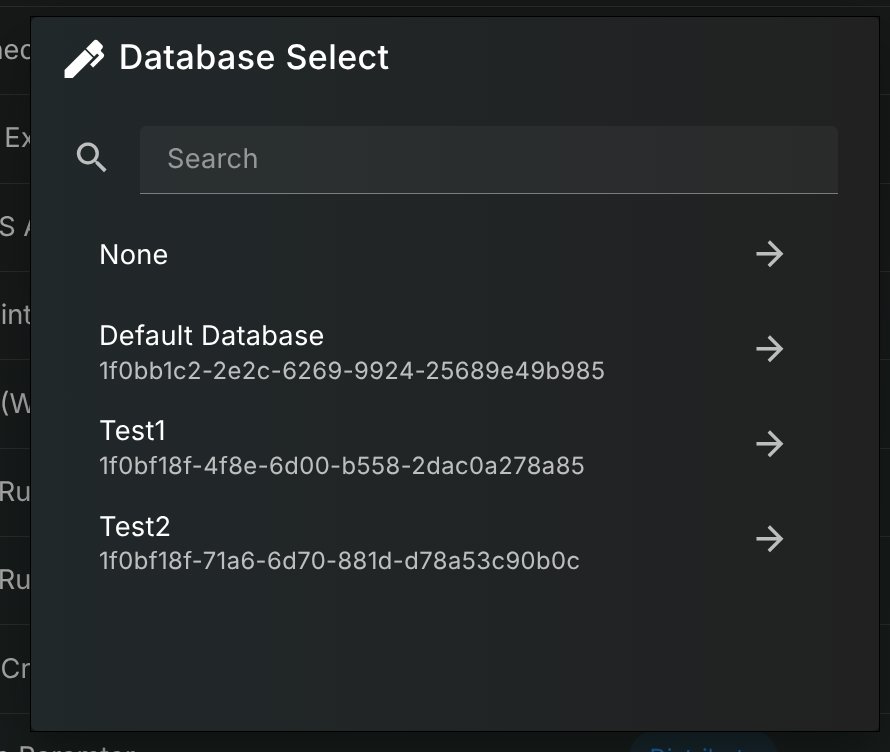Click the magnifying glass search icon
This screenshot has height=752, width=890.
[92, 158]
